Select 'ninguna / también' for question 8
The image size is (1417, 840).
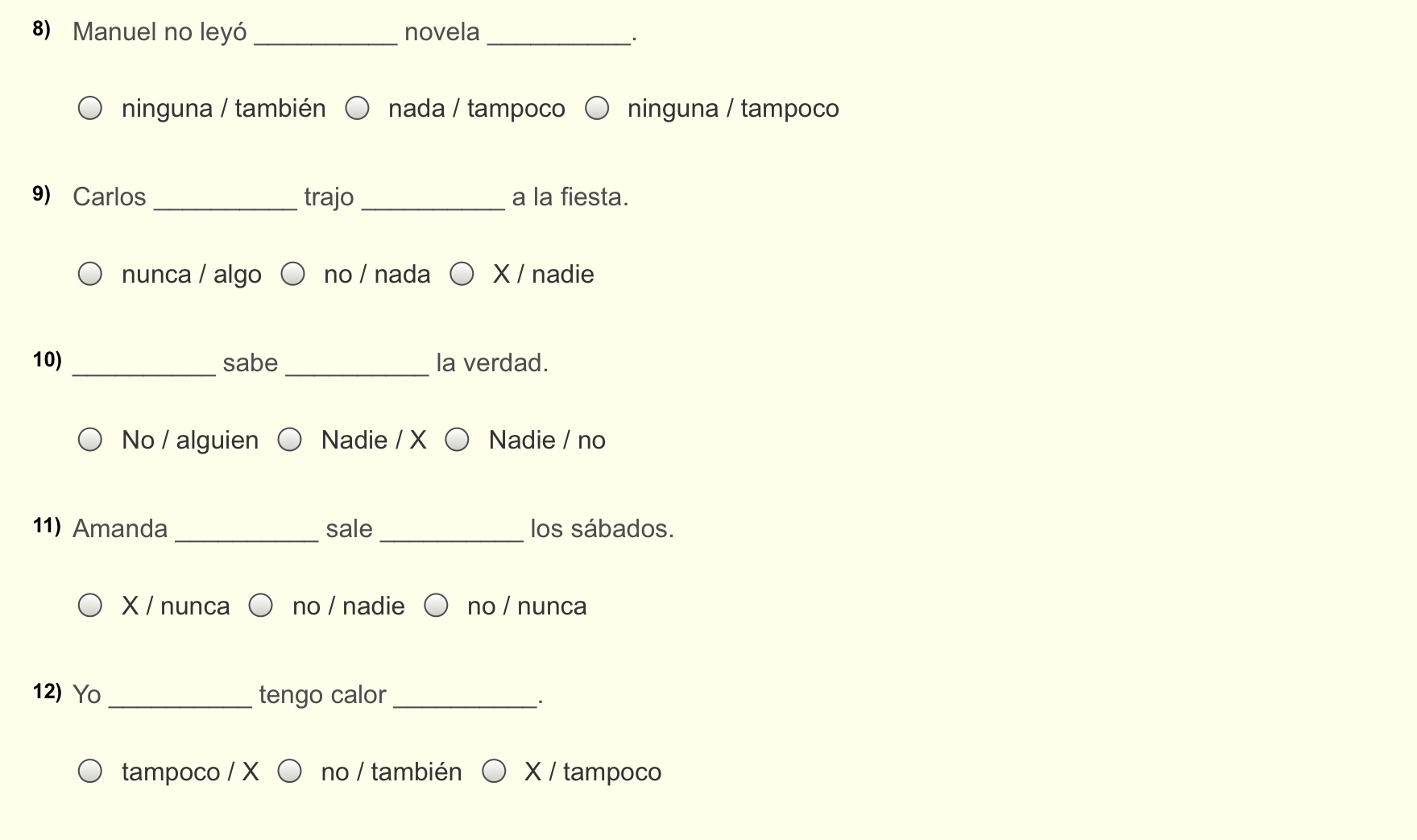pyautogui.click(x=90, y=108)
